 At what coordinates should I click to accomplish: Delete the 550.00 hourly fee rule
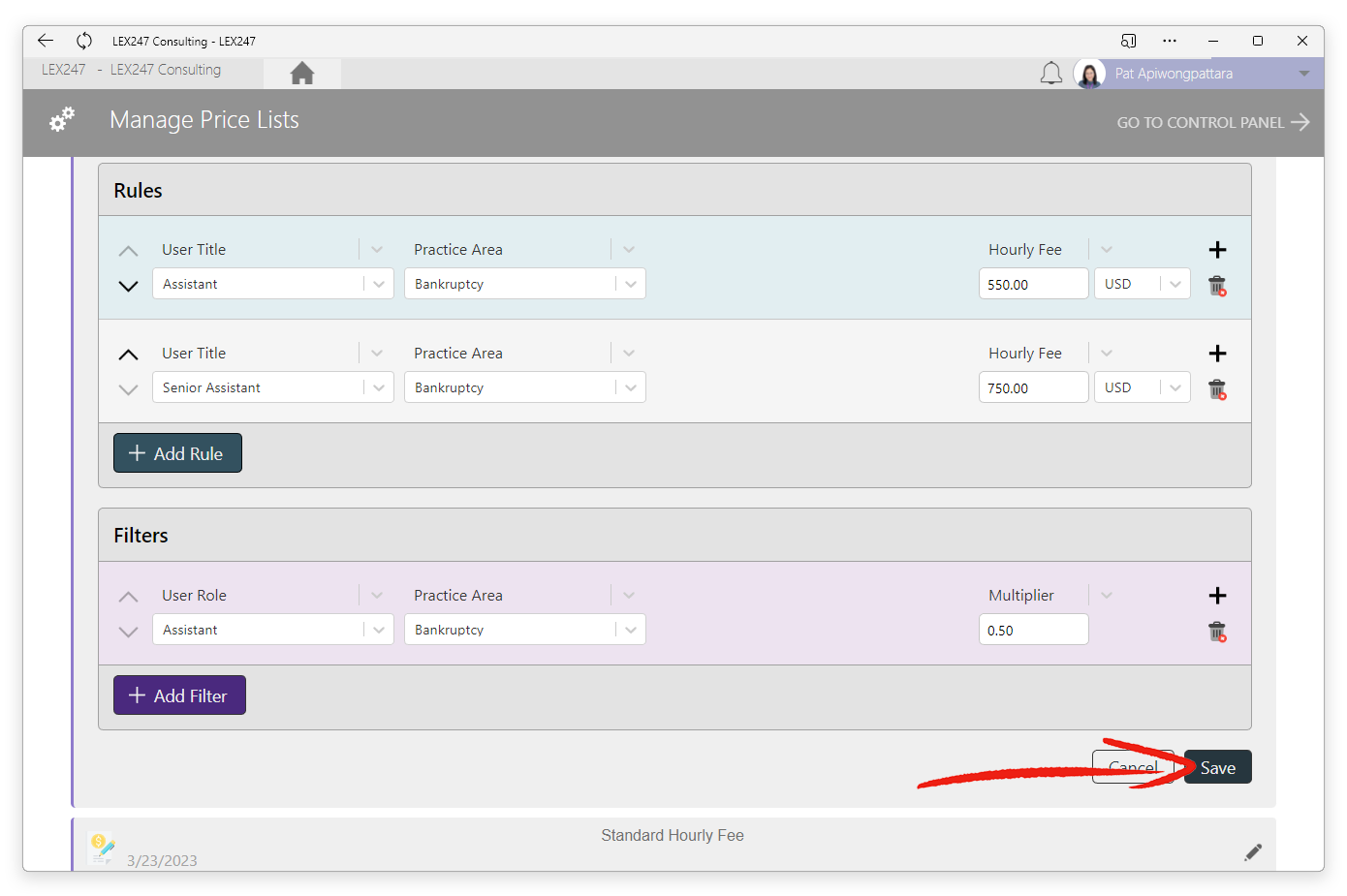click(1217, 286)
